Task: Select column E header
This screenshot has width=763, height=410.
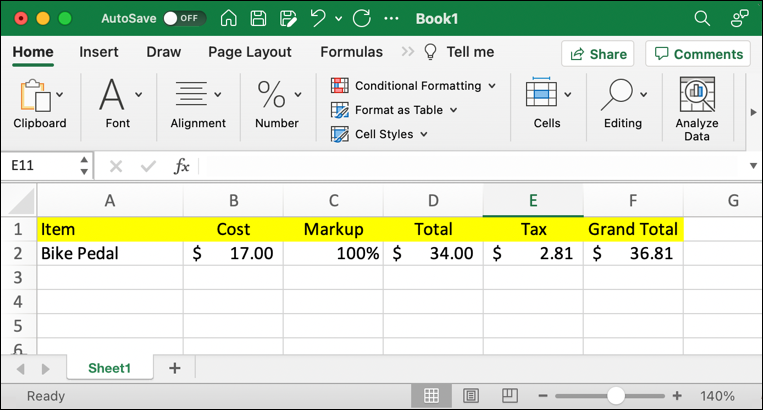Action: coord(533,200)
